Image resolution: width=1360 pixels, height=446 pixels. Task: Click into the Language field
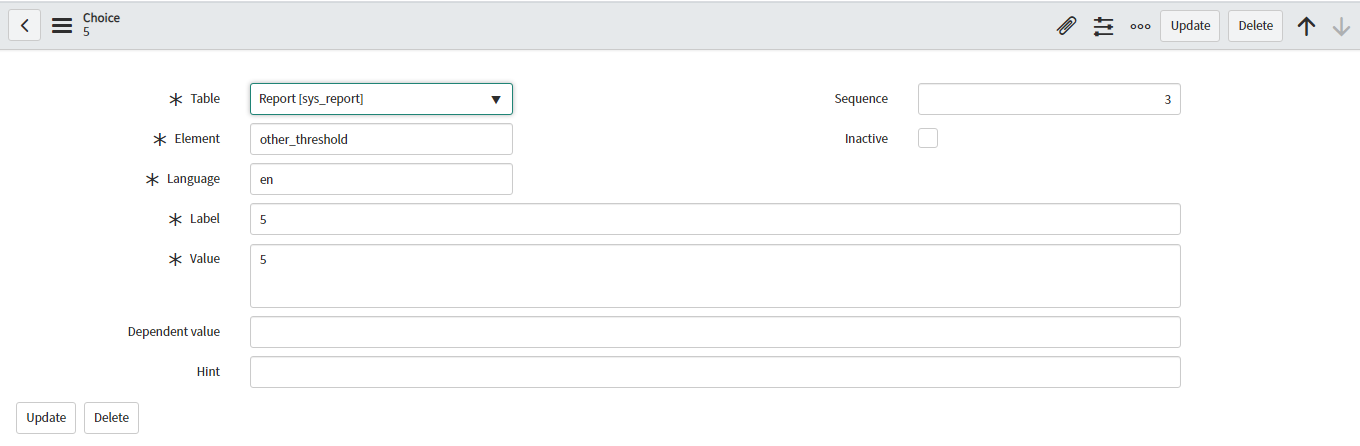point(381,179)
